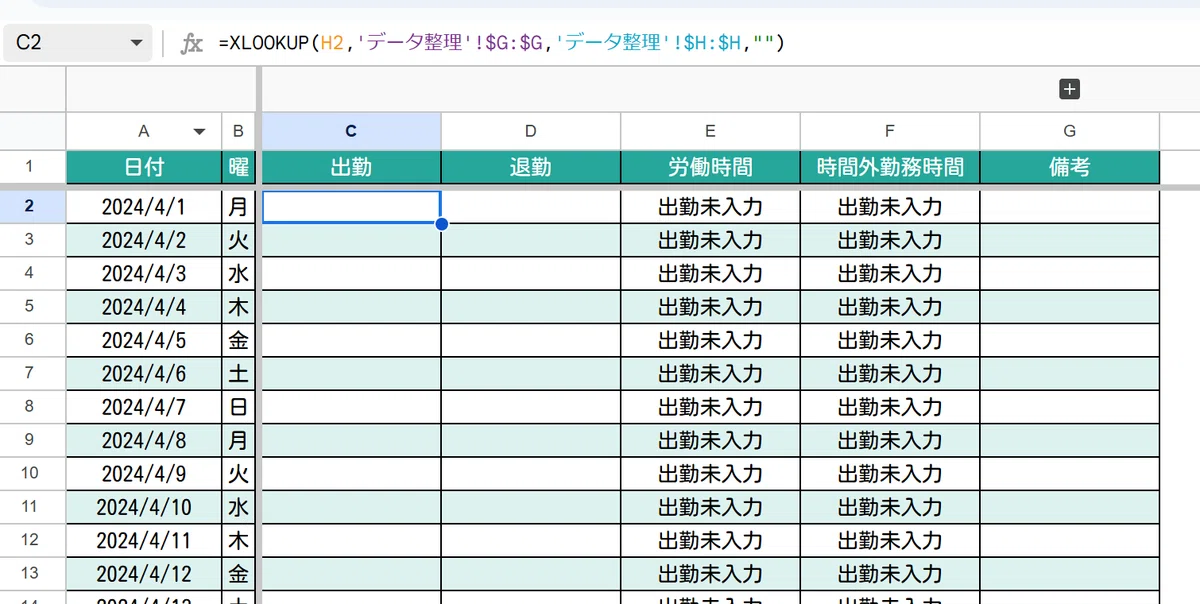Click the 労働時間 header cell

pos(710,167)
